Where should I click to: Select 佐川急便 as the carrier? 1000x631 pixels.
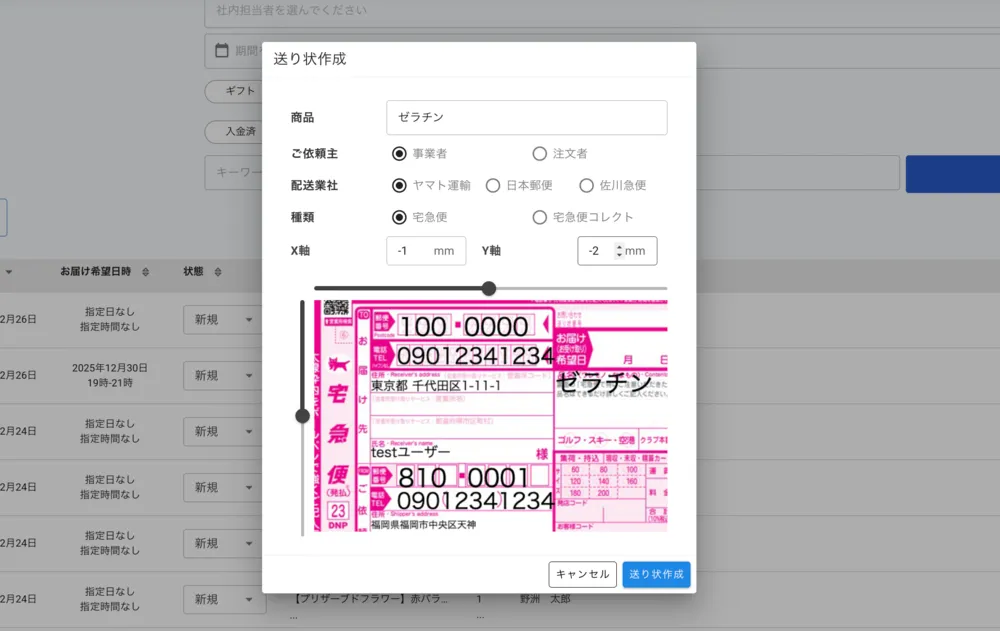(x=587, y=185)
